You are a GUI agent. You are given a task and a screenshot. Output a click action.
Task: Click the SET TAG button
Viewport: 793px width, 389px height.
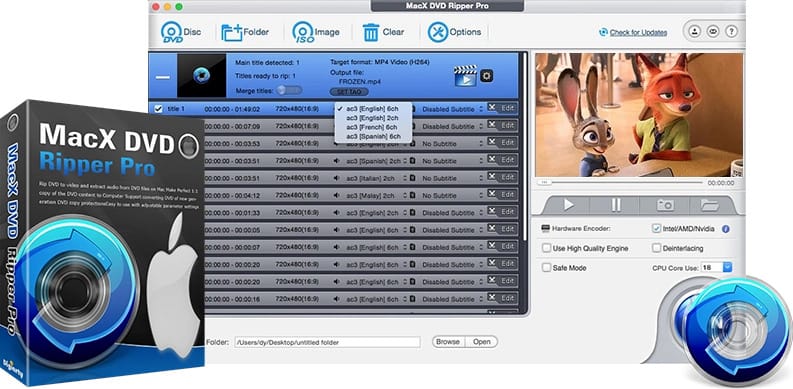pyautogui.click(x=348, y=92)
